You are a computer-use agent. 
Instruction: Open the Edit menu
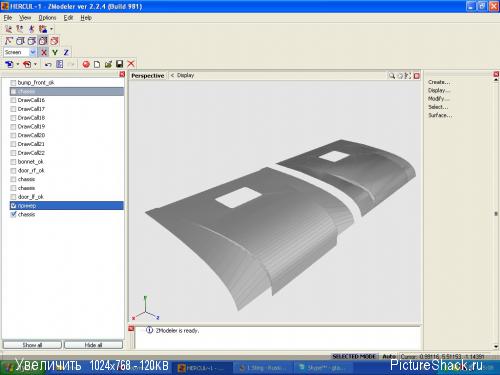tap(68, 18)
